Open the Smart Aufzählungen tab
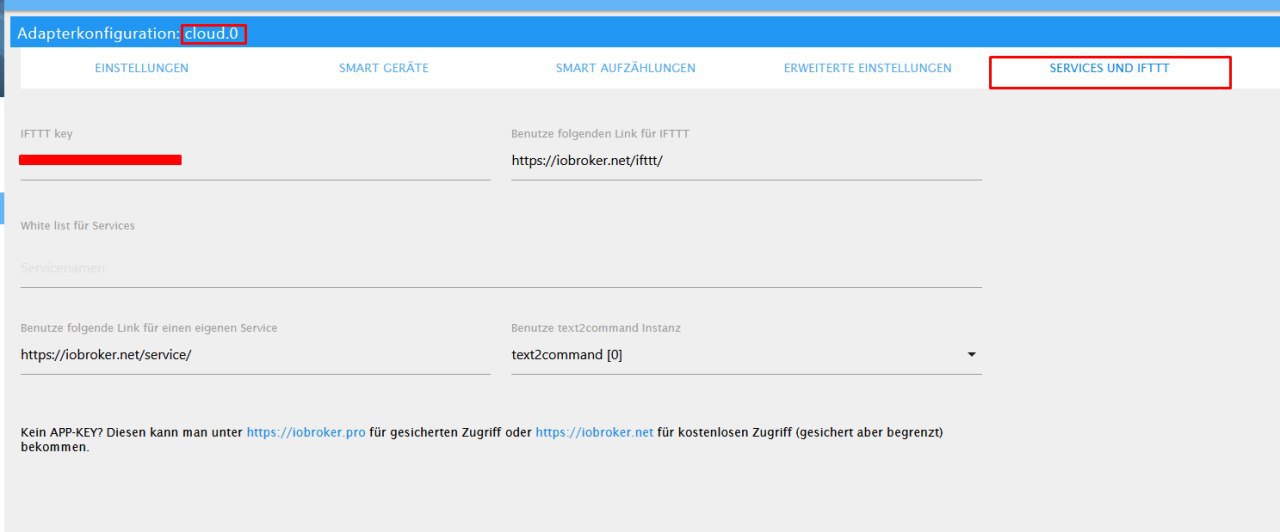Image resolution: width=1280 pixels, height=532 pixels. pos(625,68)
